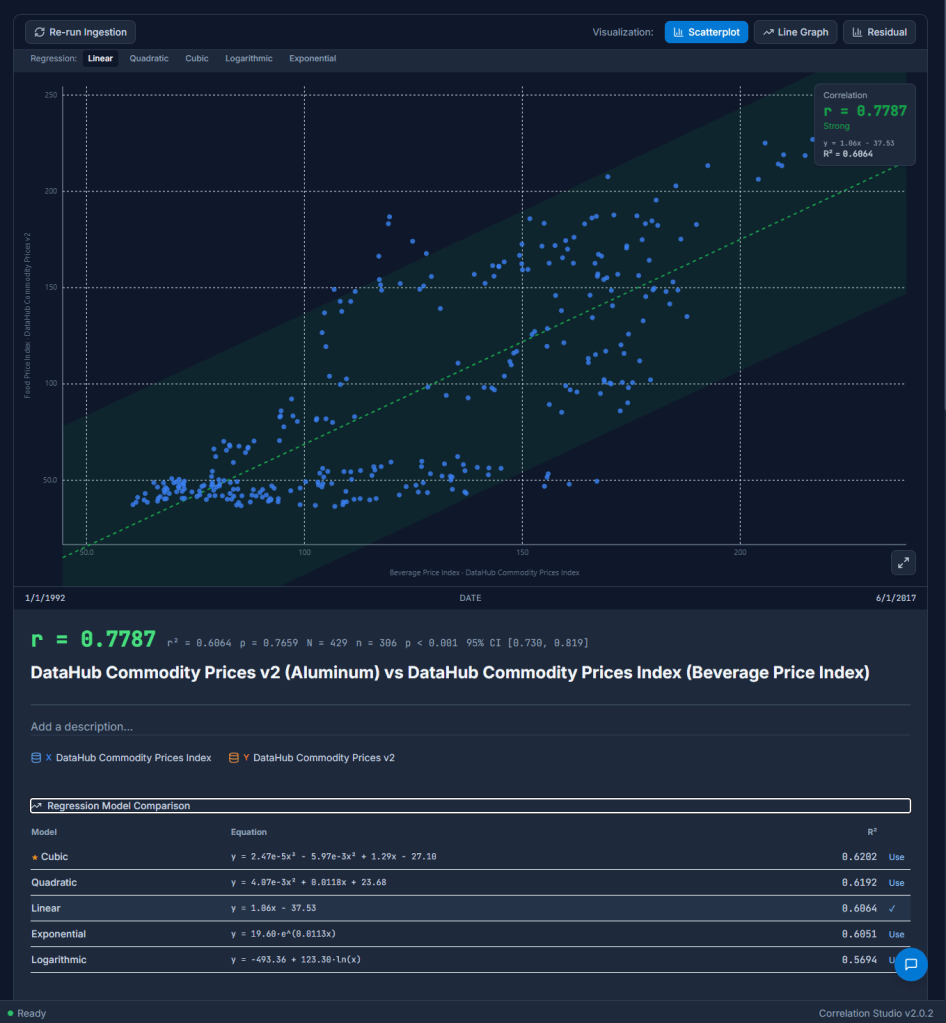This screenshot has width=946, height=1023.
Task: Click the Model column header
Action: [44, 832]
